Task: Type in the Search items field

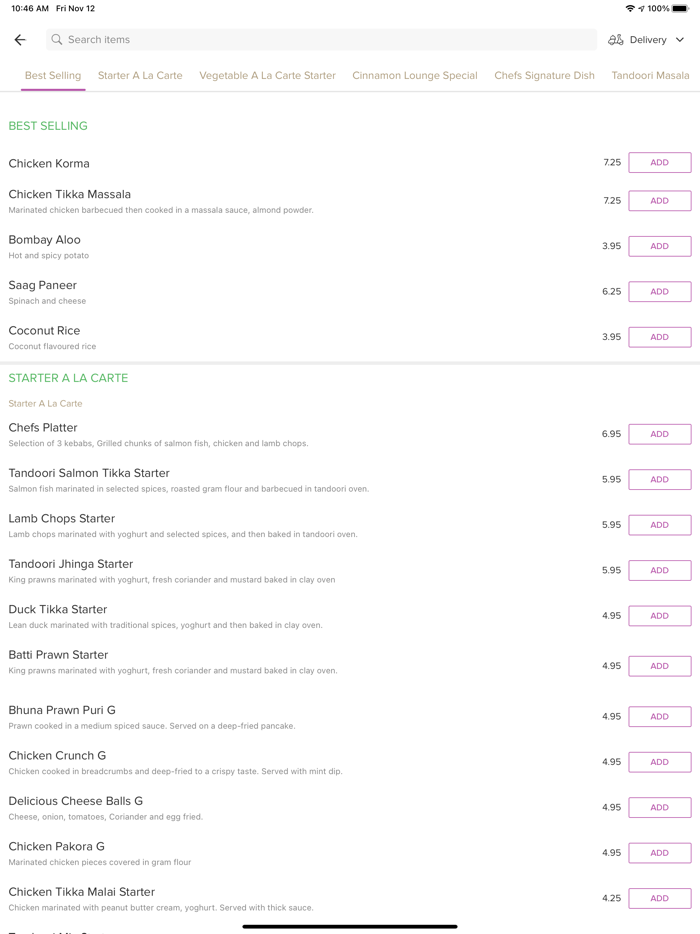Action: tap(320, 40)
